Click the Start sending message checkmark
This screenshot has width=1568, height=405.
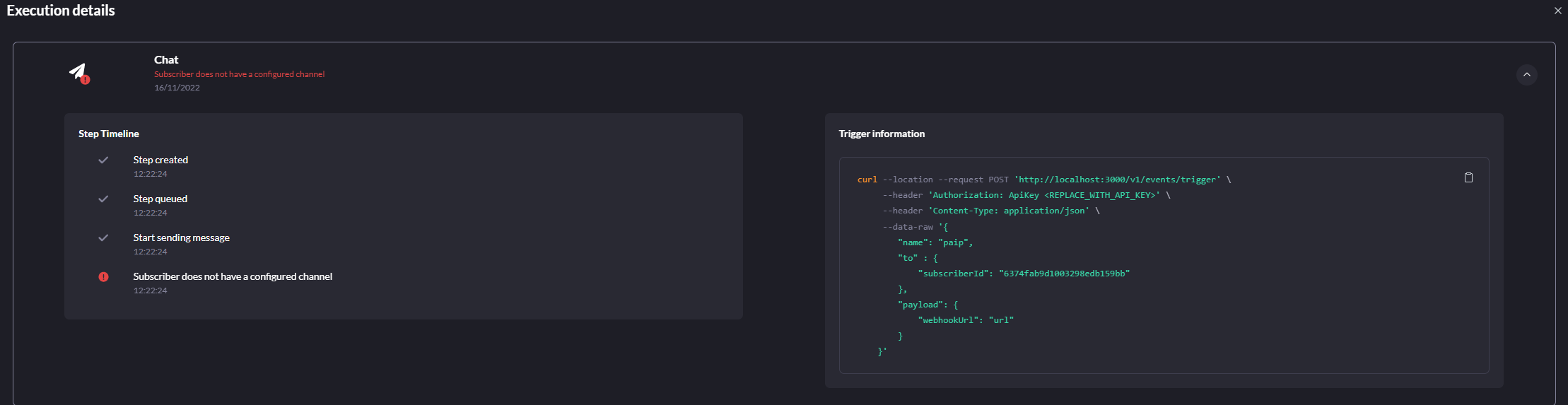tap(103, 238)
